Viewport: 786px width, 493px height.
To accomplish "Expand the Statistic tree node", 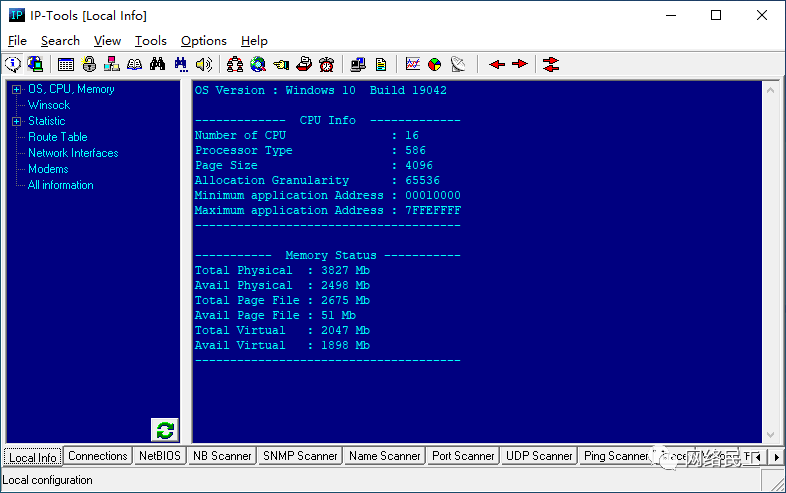I will click(x=17, y=121).
